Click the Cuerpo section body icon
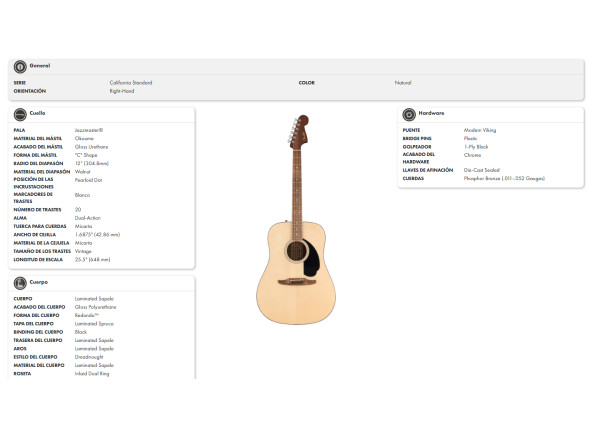Image resolution: width=590 pixels, height=434 pixels. pyautogui.click(x=20, y=283)
